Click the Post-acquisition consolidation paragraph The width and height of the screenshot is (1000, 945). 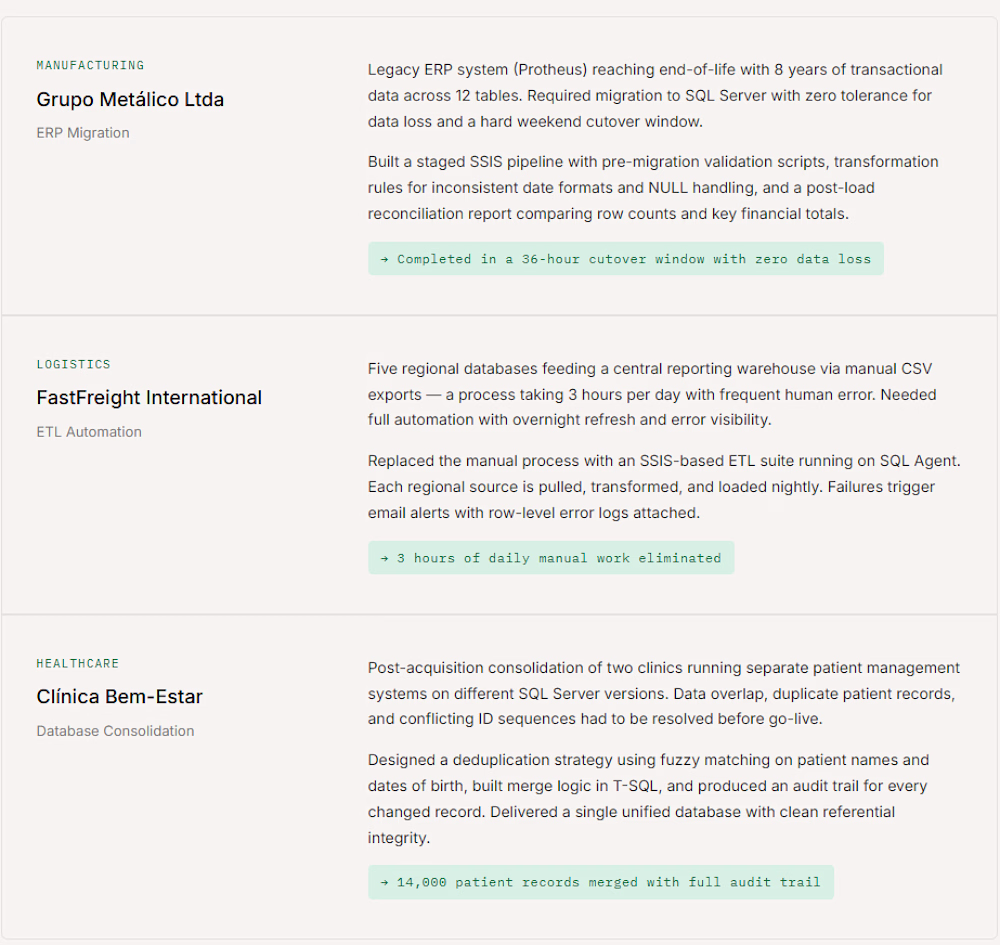(663, 693)
